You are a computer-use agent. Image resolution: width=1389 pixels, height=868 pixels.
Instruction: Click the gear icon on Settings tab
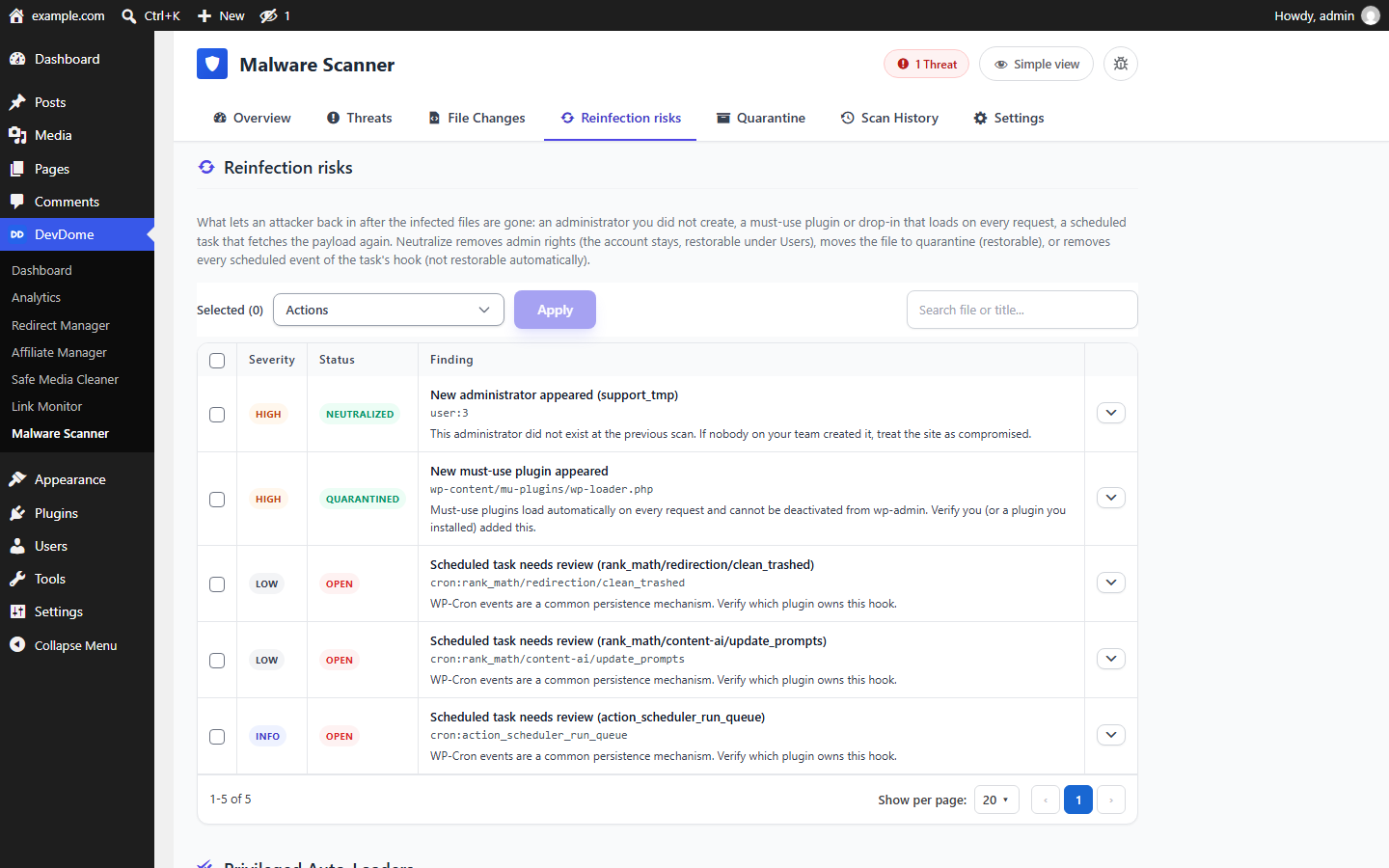[980, 118]
